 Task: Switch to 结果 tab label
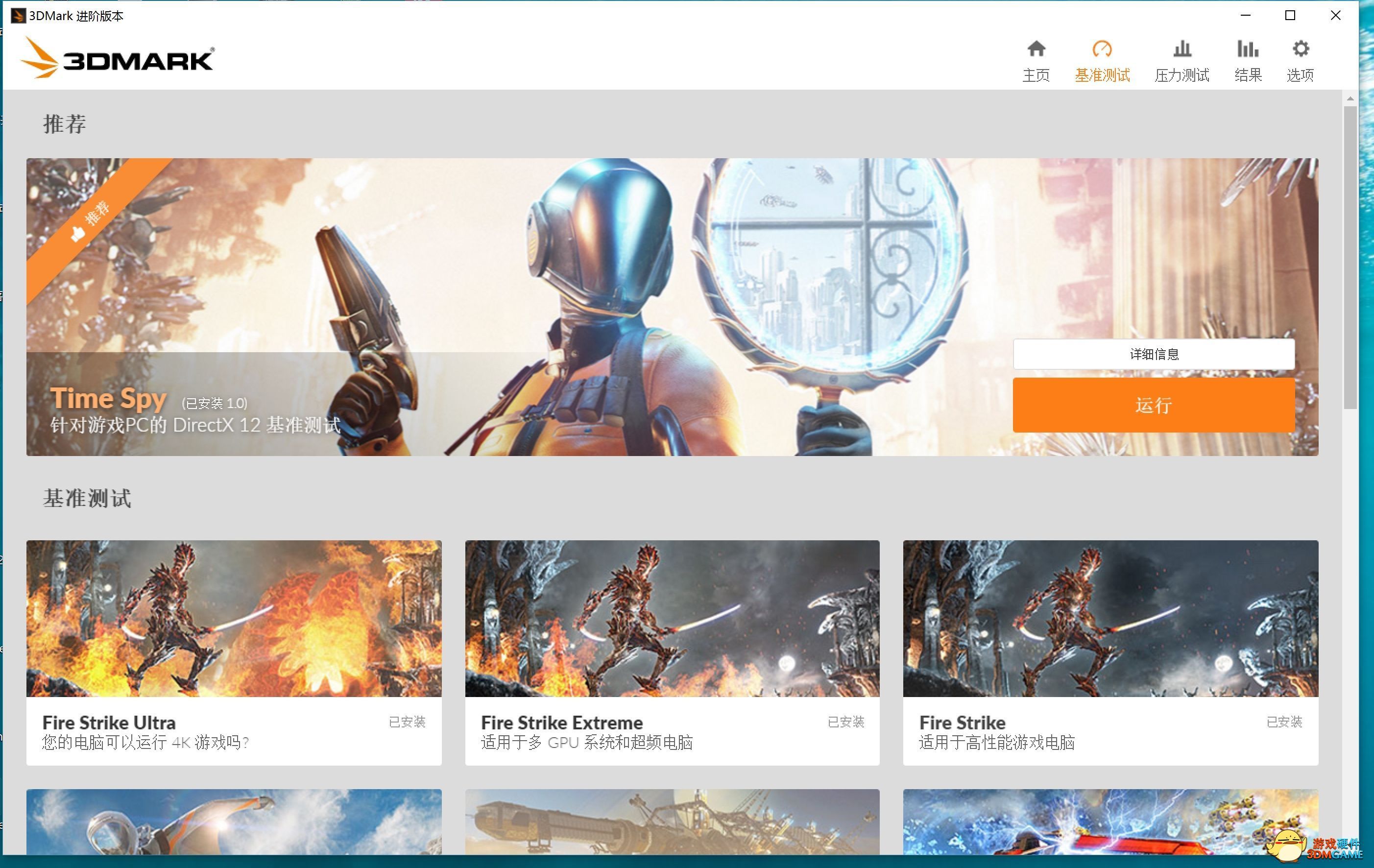click(1247, 75)
